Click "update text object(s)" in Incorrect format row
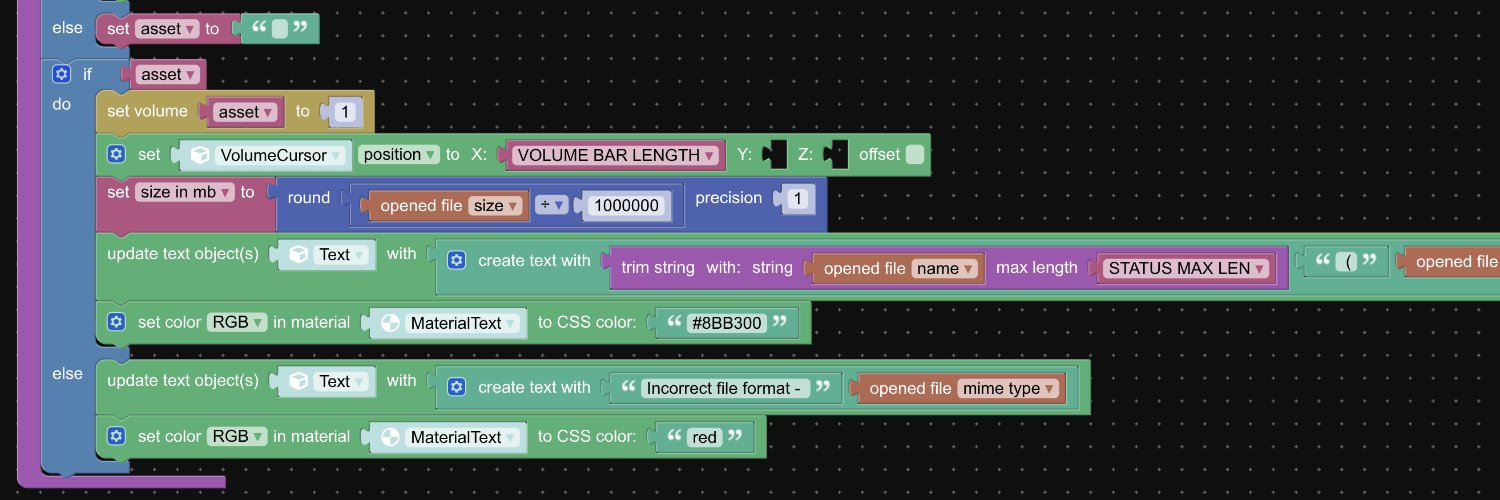Viewport: 1500px width, 500px height. click(183, 381)
